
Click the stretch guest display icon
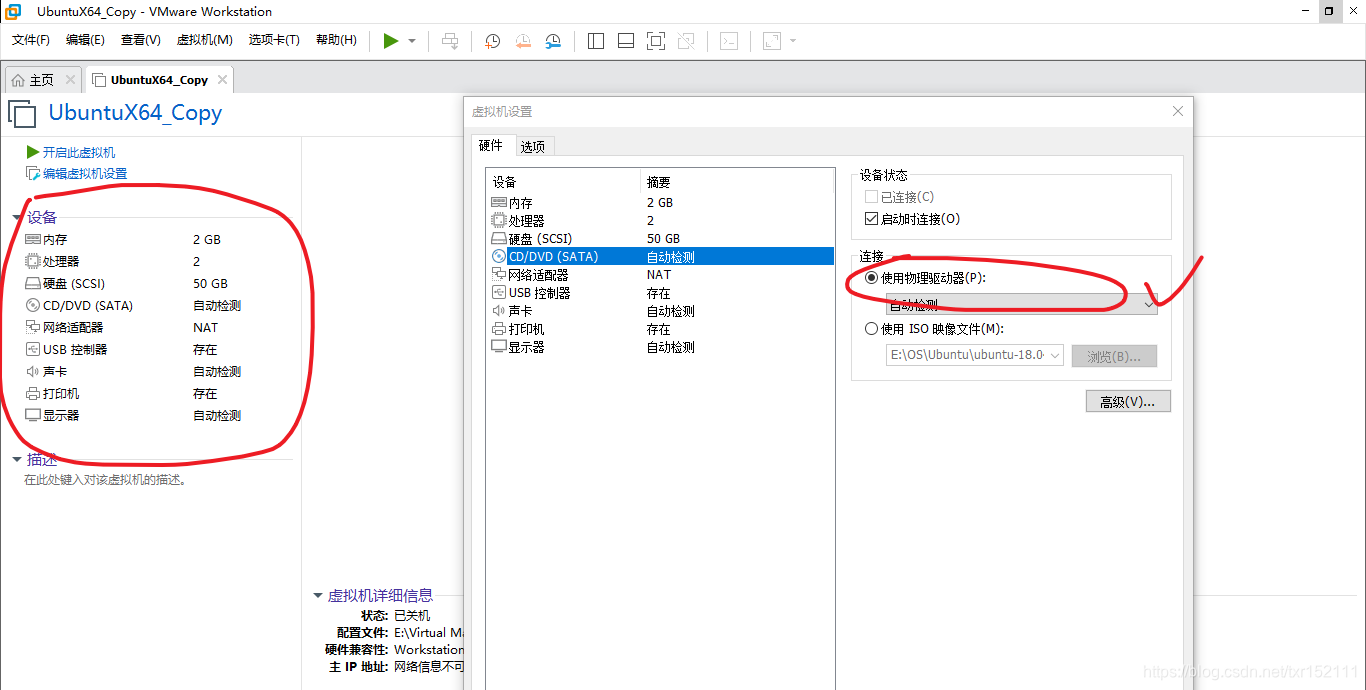[772, 40]
